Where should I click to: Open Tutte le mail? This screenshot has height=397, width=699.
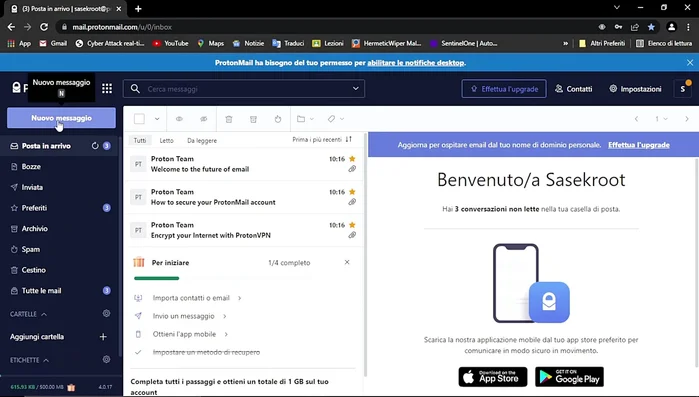tap(41, 291)
